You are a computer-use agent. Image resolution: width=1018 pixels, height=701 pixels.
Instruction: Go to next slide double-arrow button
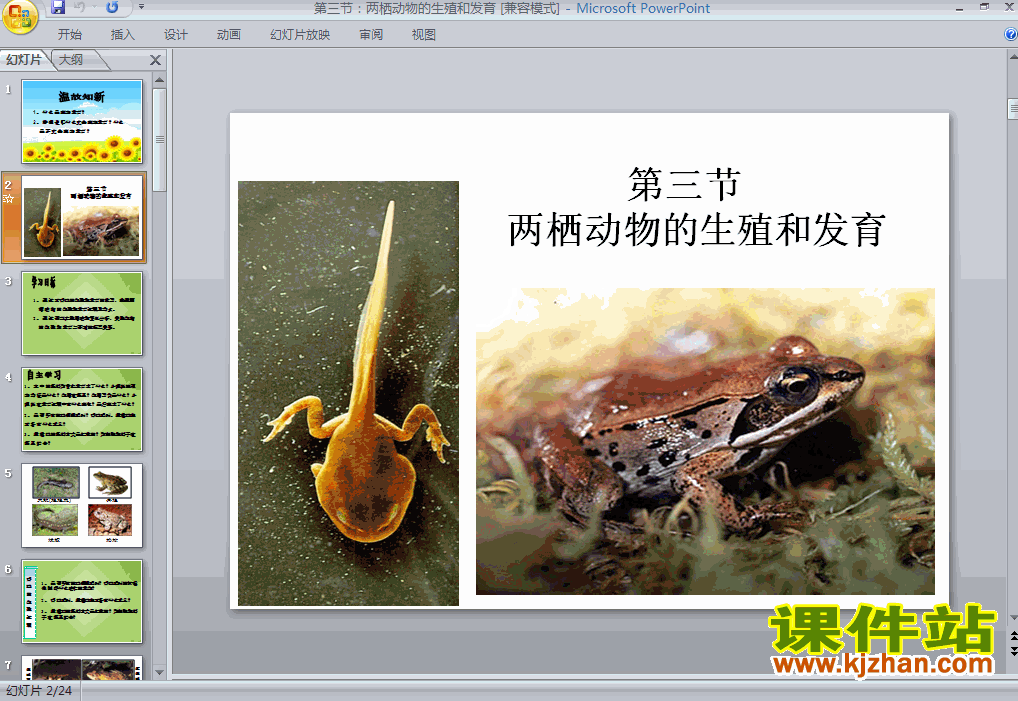pyautogui.click(x=1013, y=650)
